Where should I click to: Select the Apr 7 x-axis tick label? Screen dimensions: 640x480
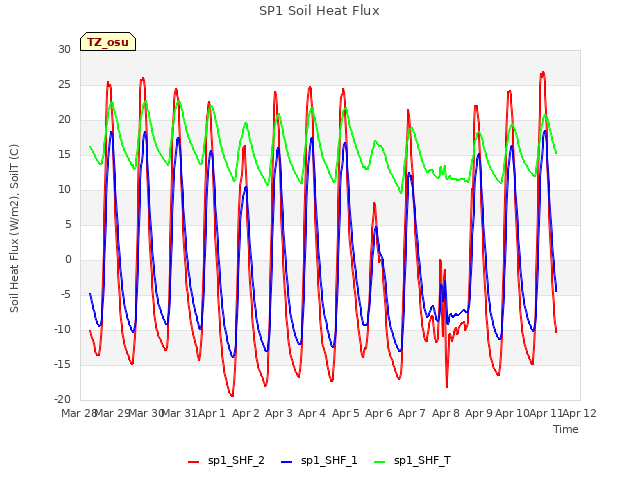pos(412,413)
